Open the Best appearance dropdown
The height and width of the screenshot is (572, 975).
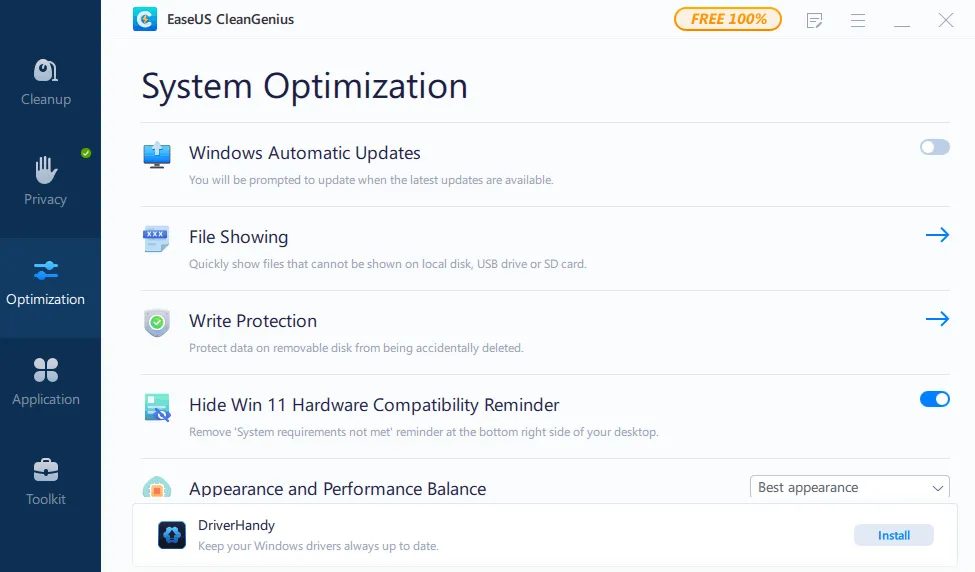(x=849, y=488)
